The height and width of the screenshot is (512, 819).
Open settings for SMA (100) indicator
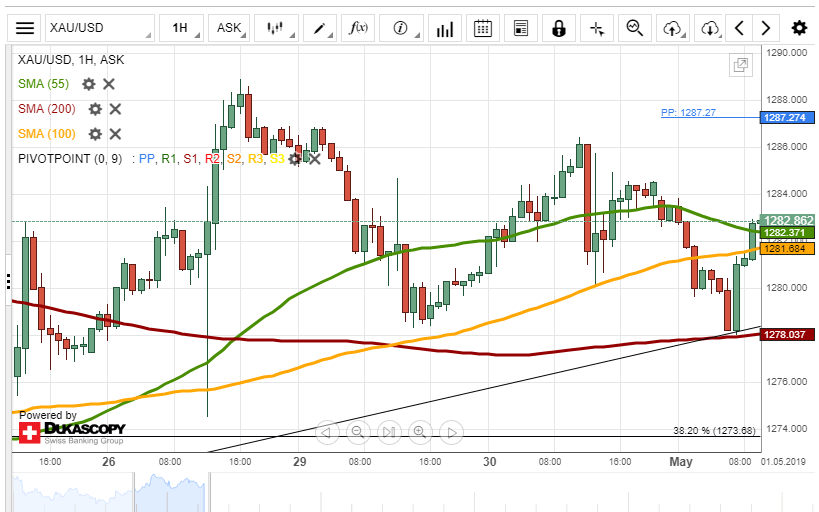tap(95, 134)
